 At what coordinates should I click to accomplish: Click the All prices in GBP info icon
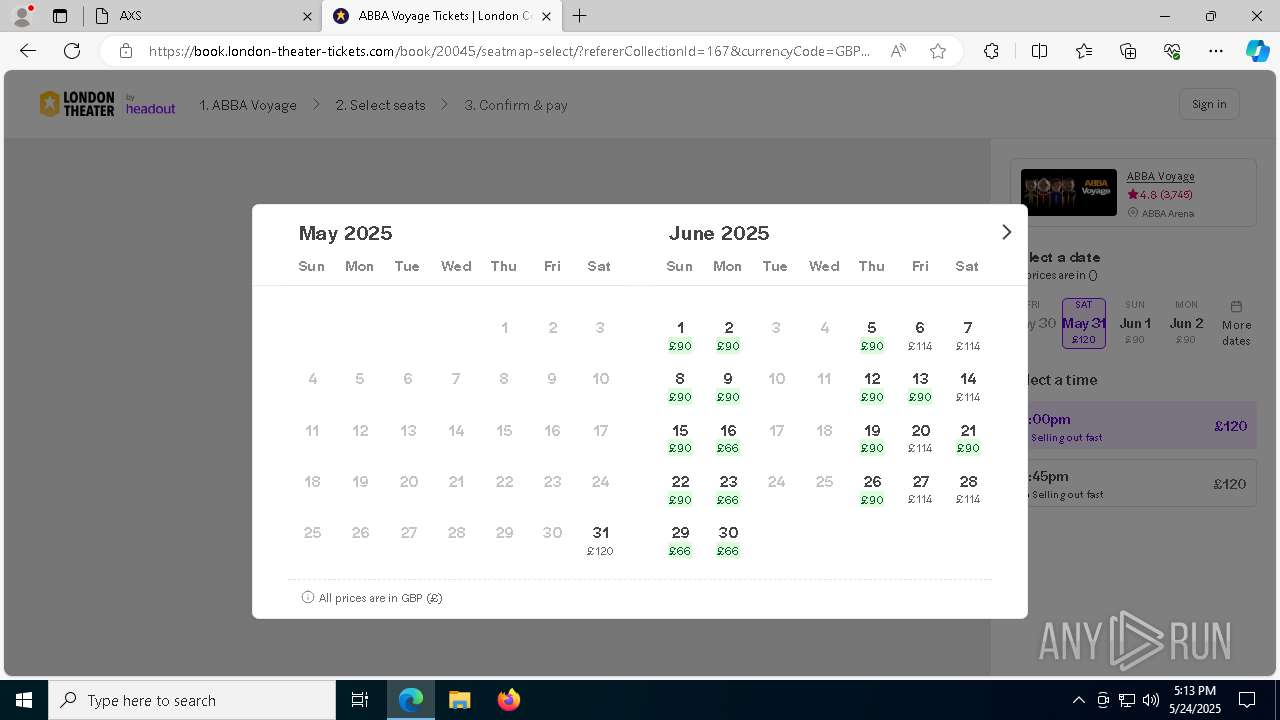[308, 597]
